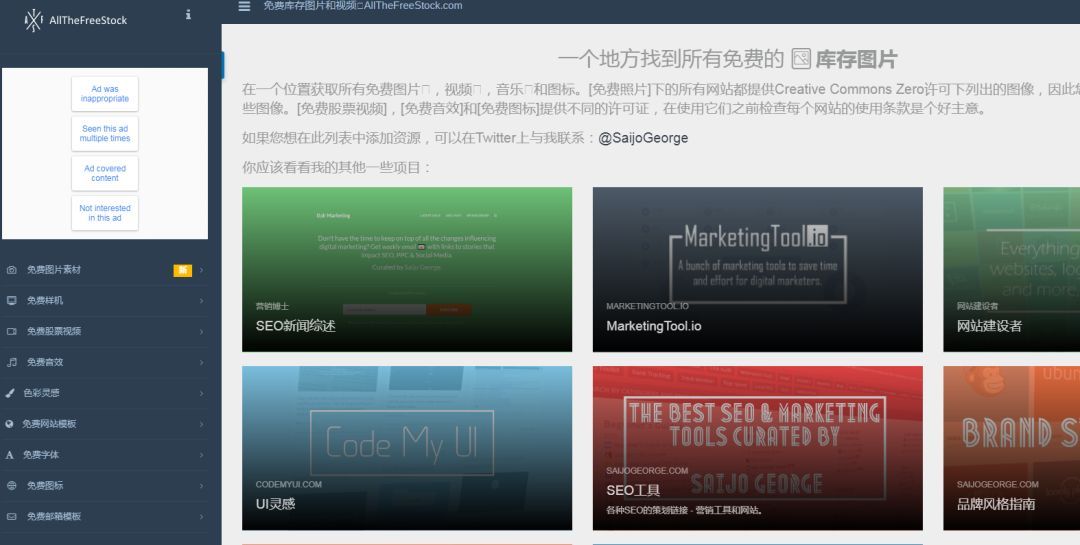Click the 你应该看看我的其他一些项目 text
This screenshot has width=1080, height=545.
click(x=337, y=167)
